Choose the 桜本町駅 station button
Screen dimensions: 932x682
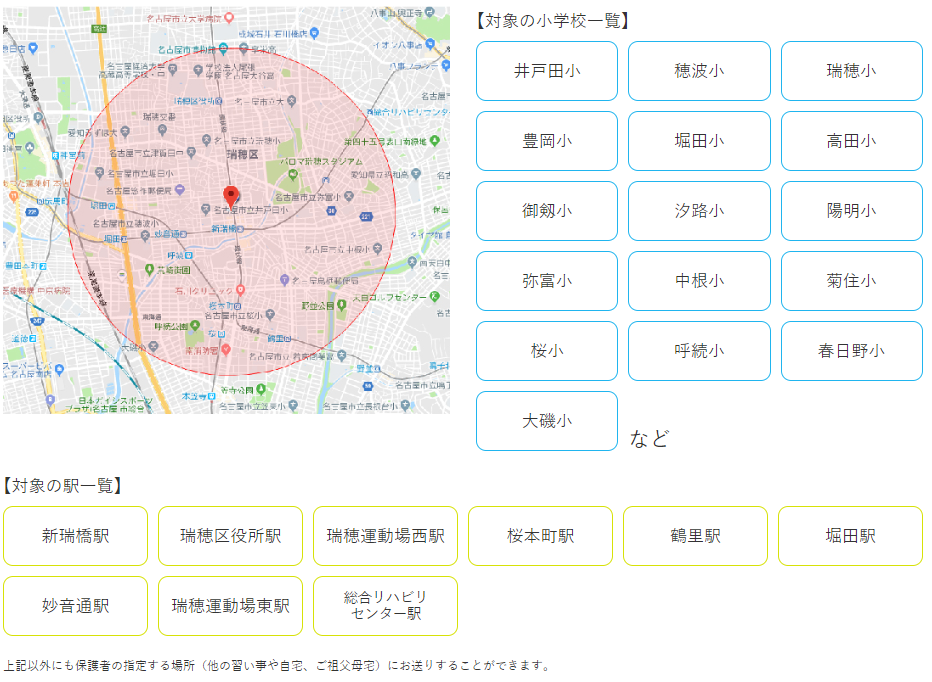540,536
